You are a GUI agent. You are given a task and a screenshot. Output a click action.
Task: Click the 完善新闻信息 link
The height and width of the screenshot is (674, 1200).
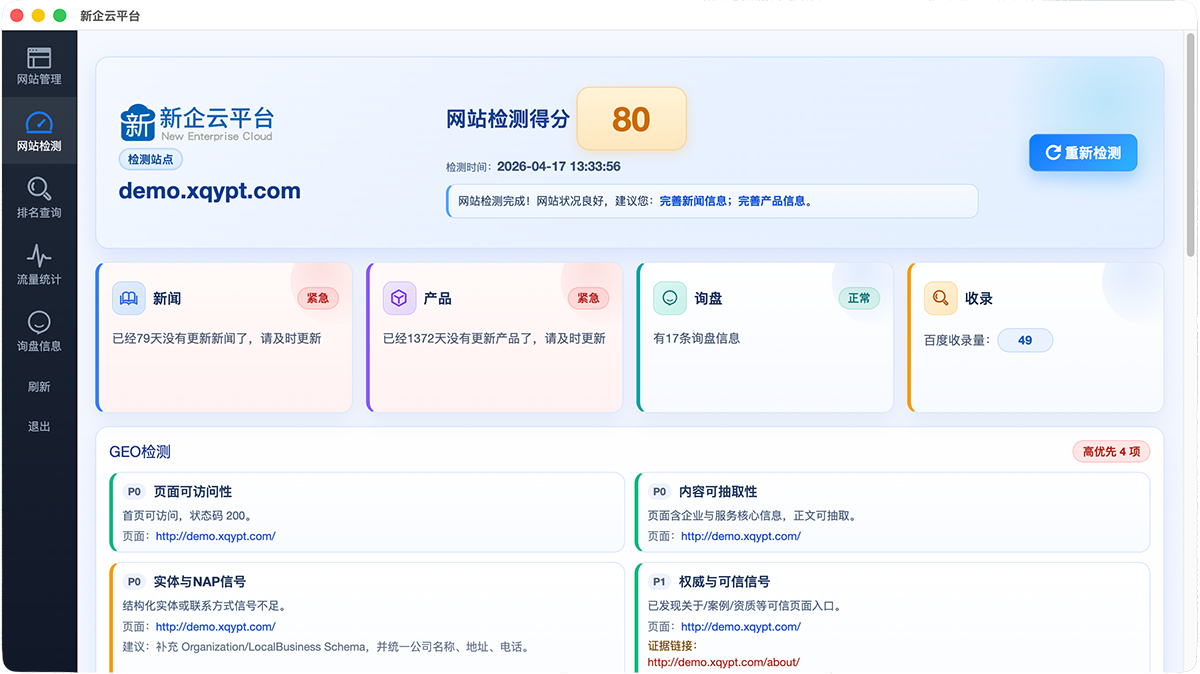point(693,201)
